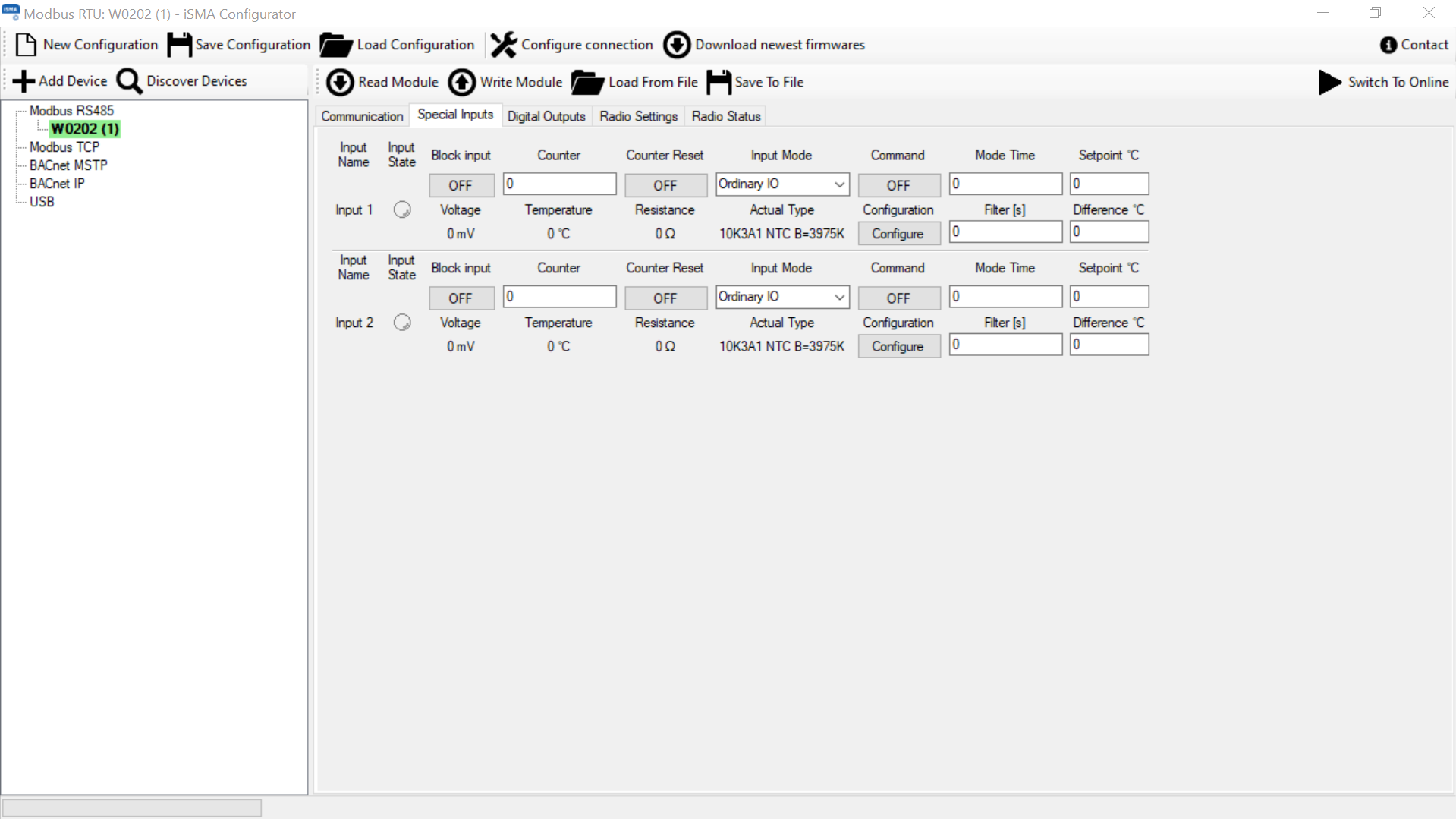Image resolution: width=1456 pixels, height=819 pixels.
Task: Open Configure connection tools icon
Action: point(503,45)
